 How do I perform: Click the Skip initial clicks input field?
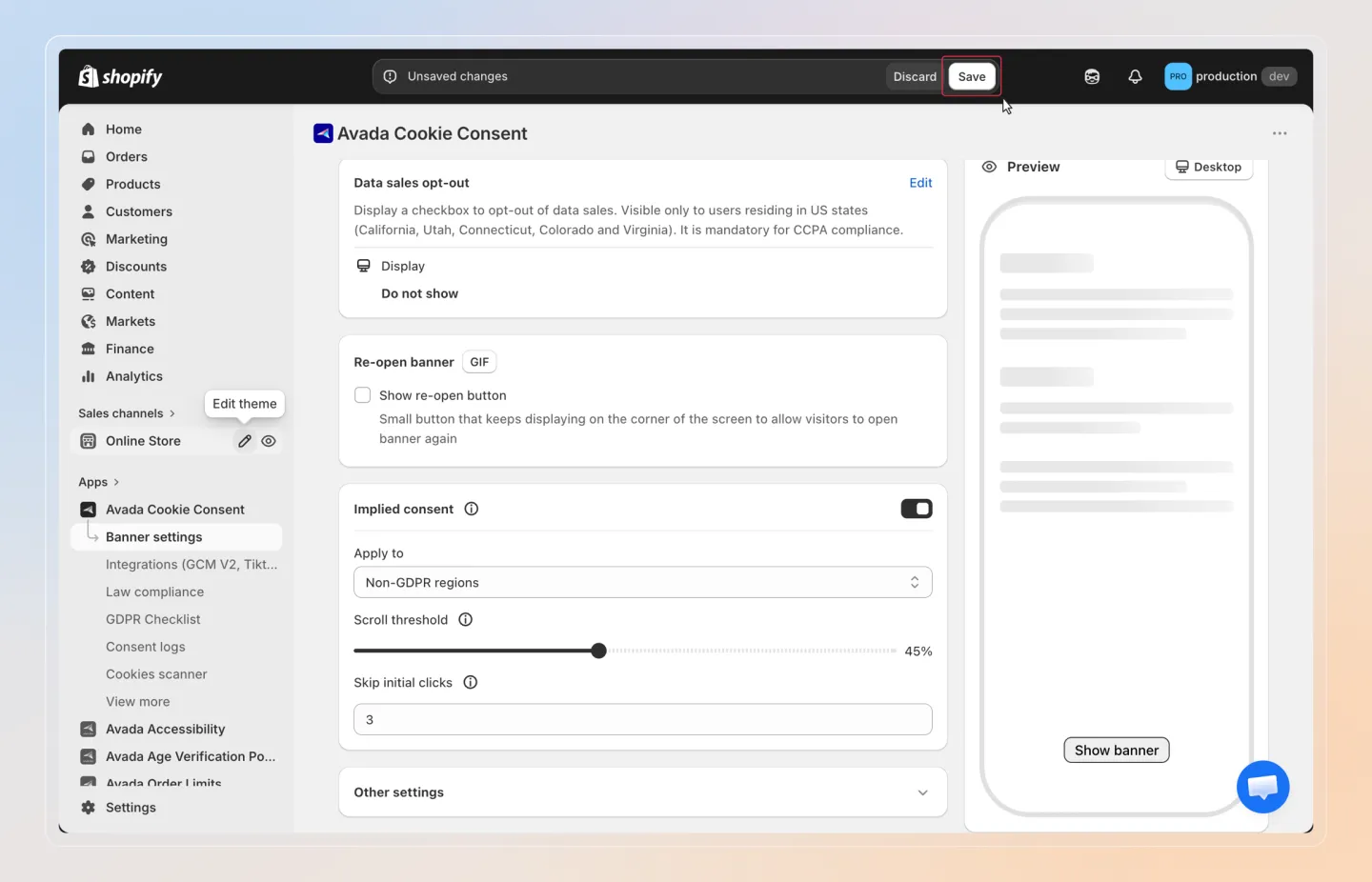click(x=642, y=719)
